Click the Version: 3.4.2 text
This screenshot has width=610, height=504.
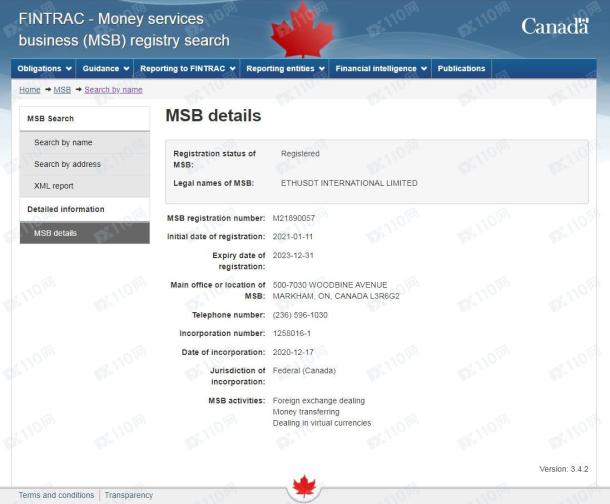tap(564, 469)
